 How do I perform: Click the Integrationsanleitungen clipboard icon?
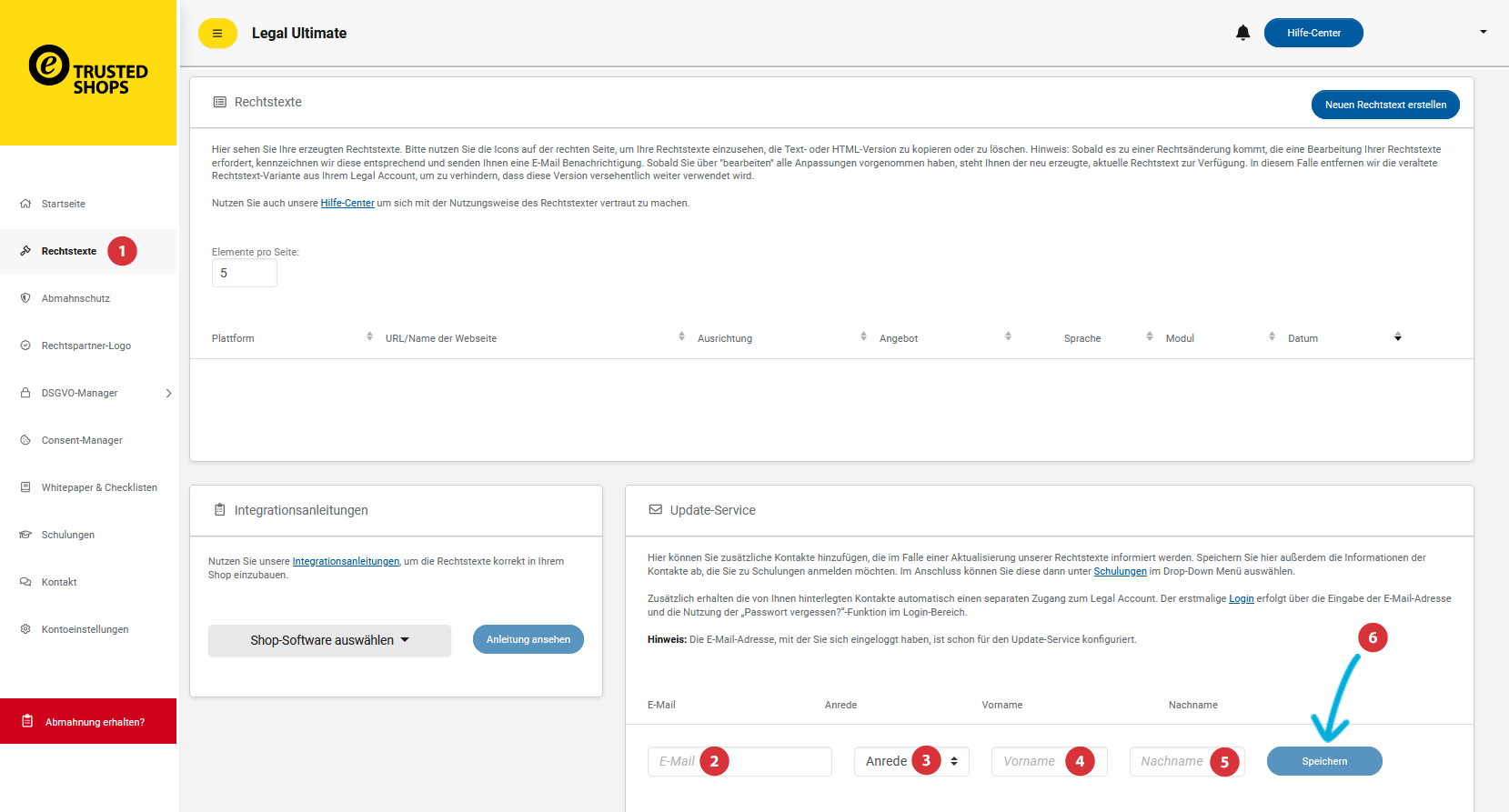pos(219,510)
